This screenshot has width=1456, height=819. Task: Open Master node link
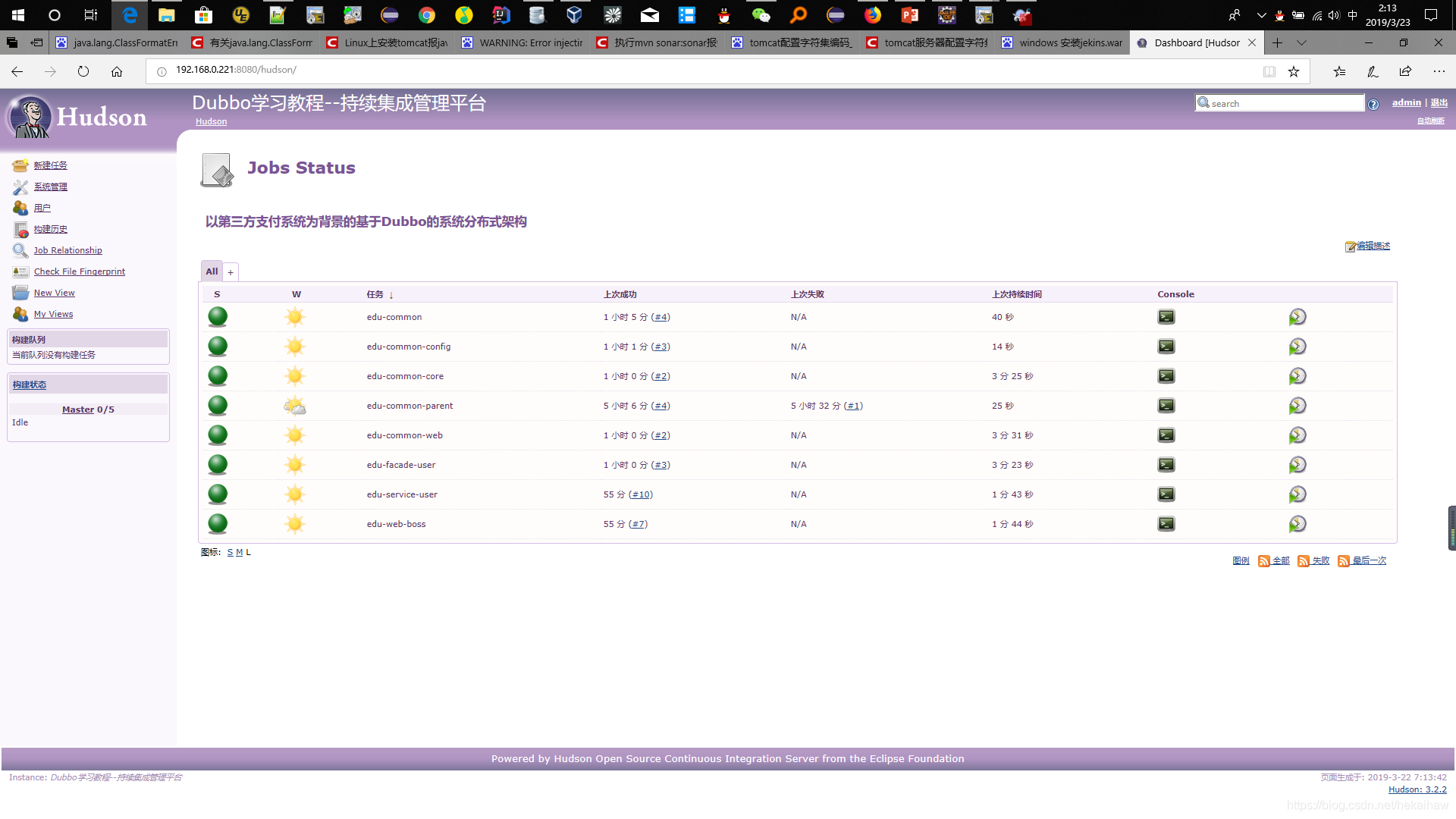(78, 409)
